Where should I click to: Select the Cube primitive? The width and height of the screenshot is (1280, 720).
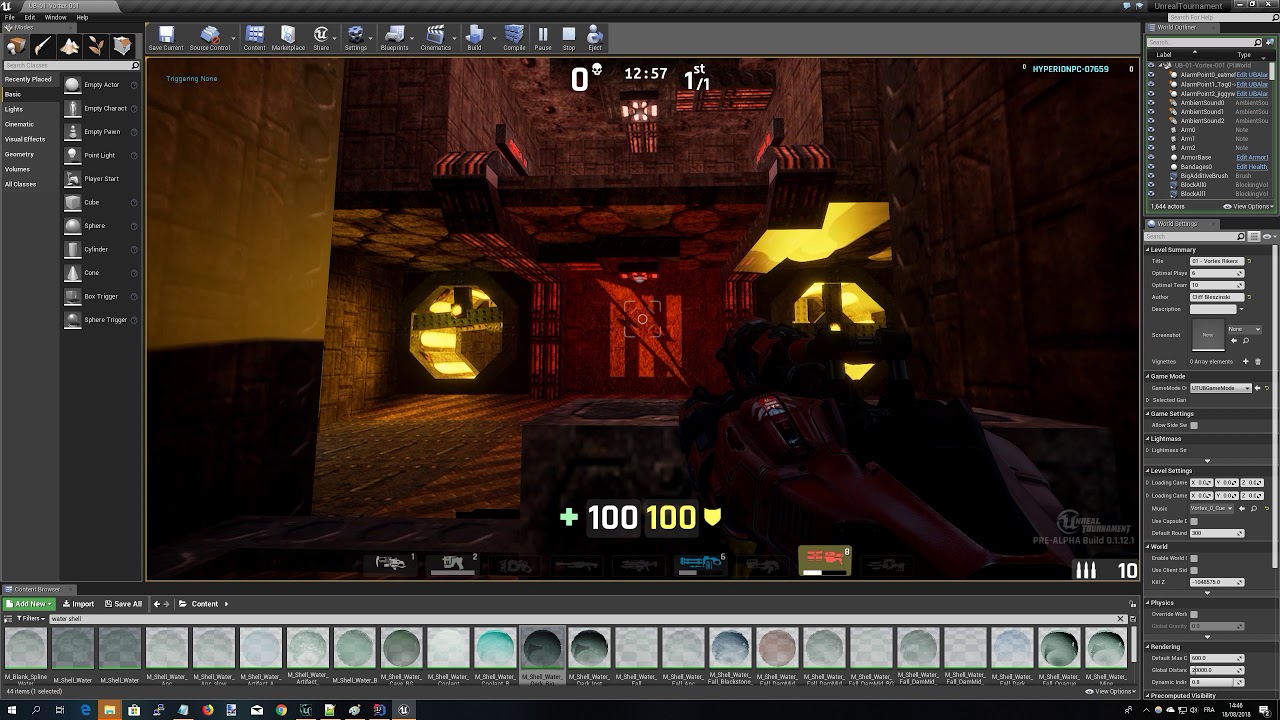point(101,202)
